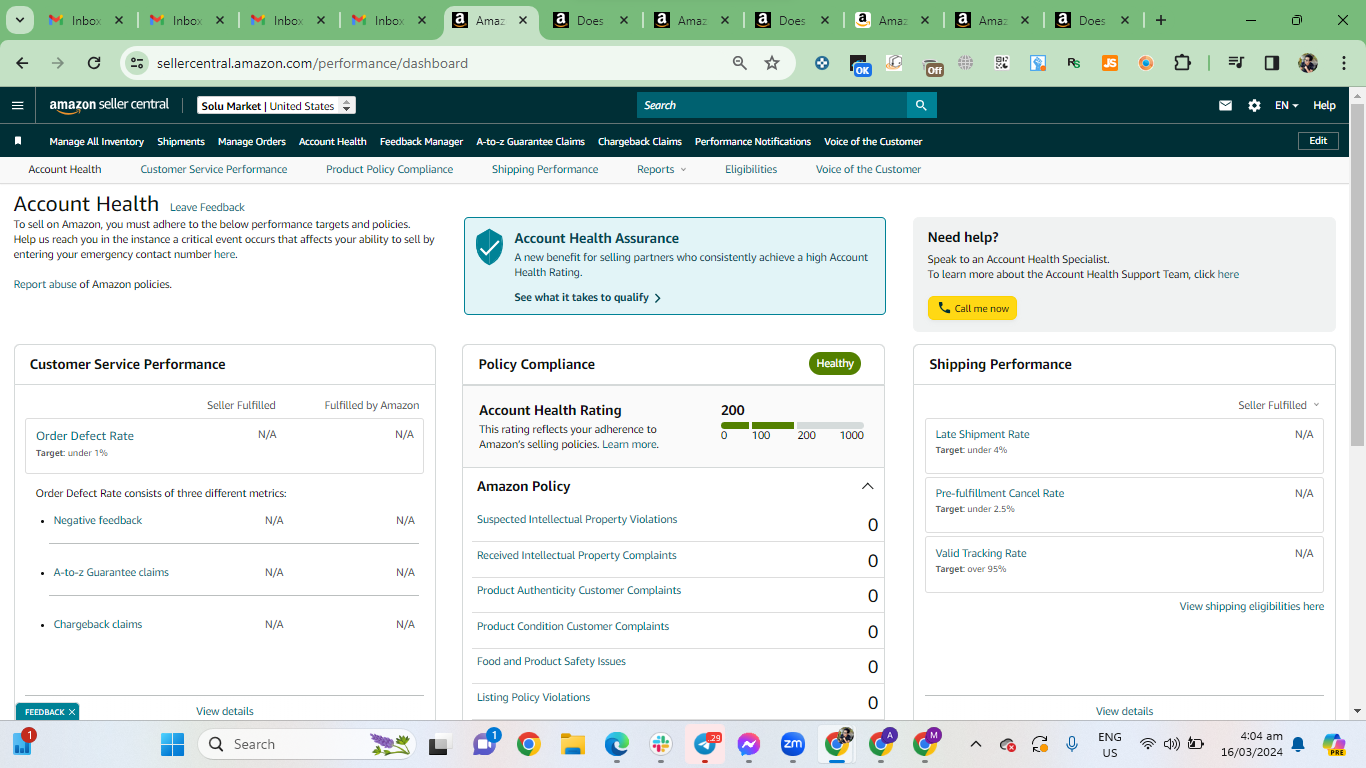Open the Leave Feedback link

(207, 207)
